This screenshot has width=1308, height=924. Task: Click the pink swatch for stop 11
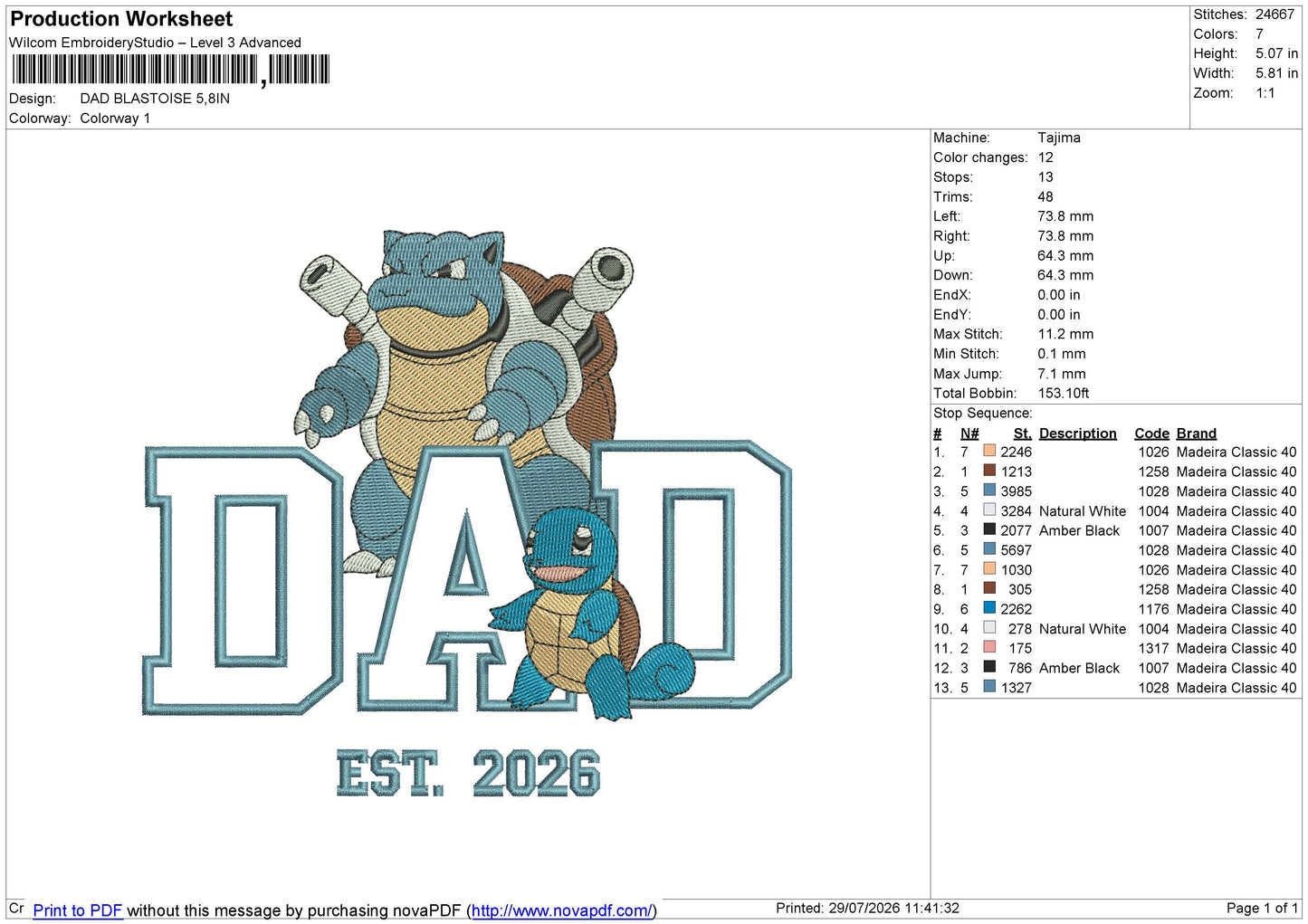[989, 647]
